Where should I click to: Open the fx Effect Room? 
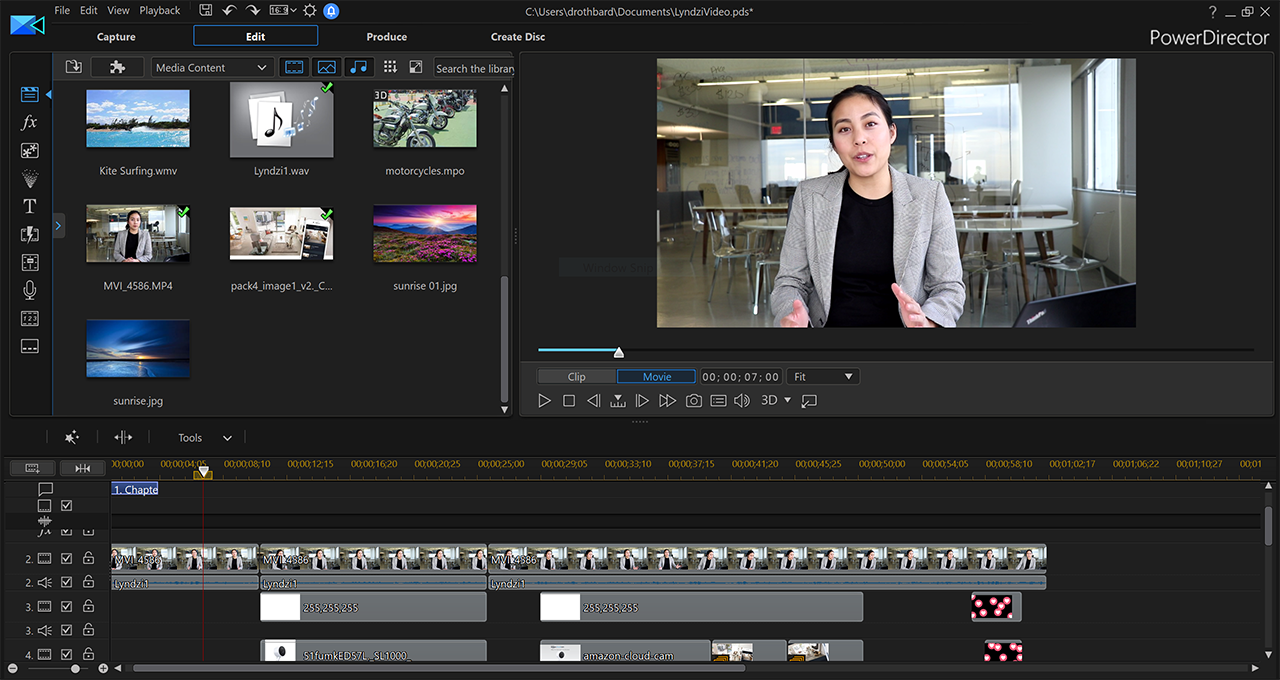coord(30,122)
